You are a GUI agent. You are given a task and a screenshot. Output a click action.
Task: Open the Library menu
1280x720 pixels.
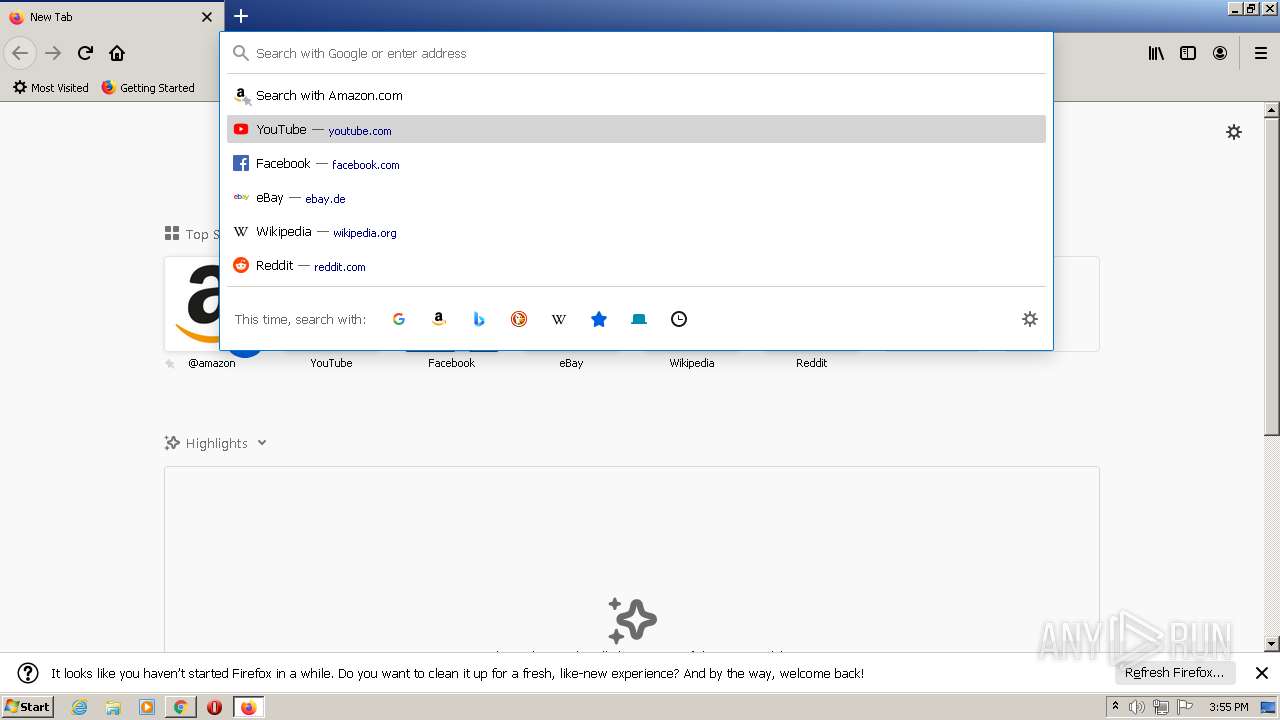tap(1156, 53)
